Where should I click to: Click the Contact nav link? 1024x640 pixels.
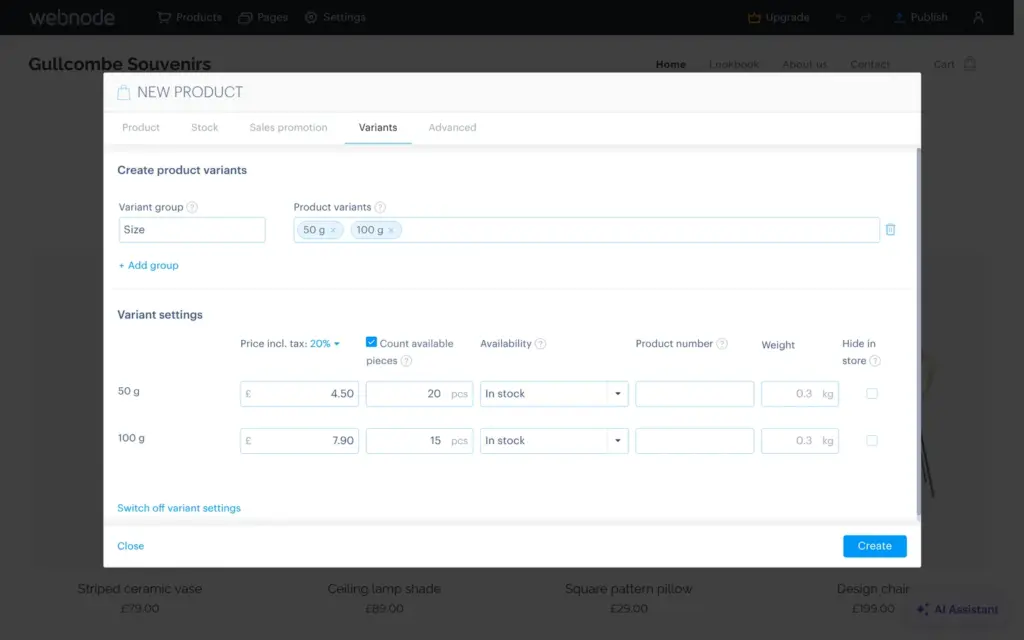(870, 64)
